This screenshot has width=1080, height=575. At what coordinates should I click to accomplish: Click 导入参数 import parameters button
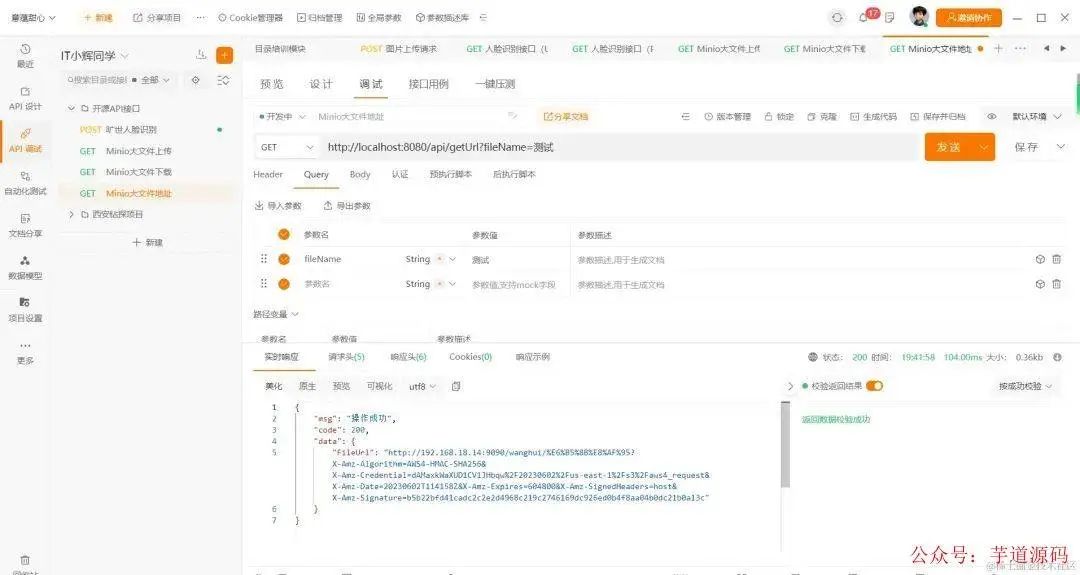[278, 205]
